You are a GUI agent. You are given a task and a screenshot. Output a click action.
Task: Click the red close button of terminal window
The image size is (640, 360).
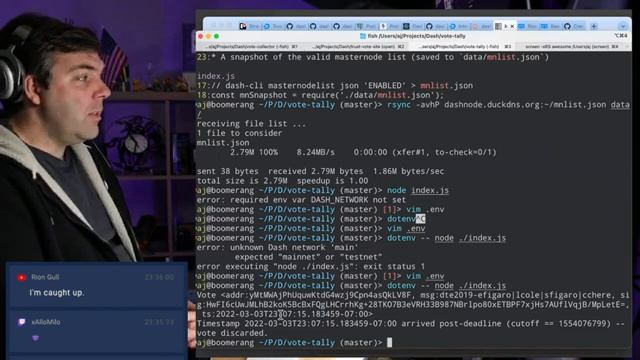tap(200, 36)
